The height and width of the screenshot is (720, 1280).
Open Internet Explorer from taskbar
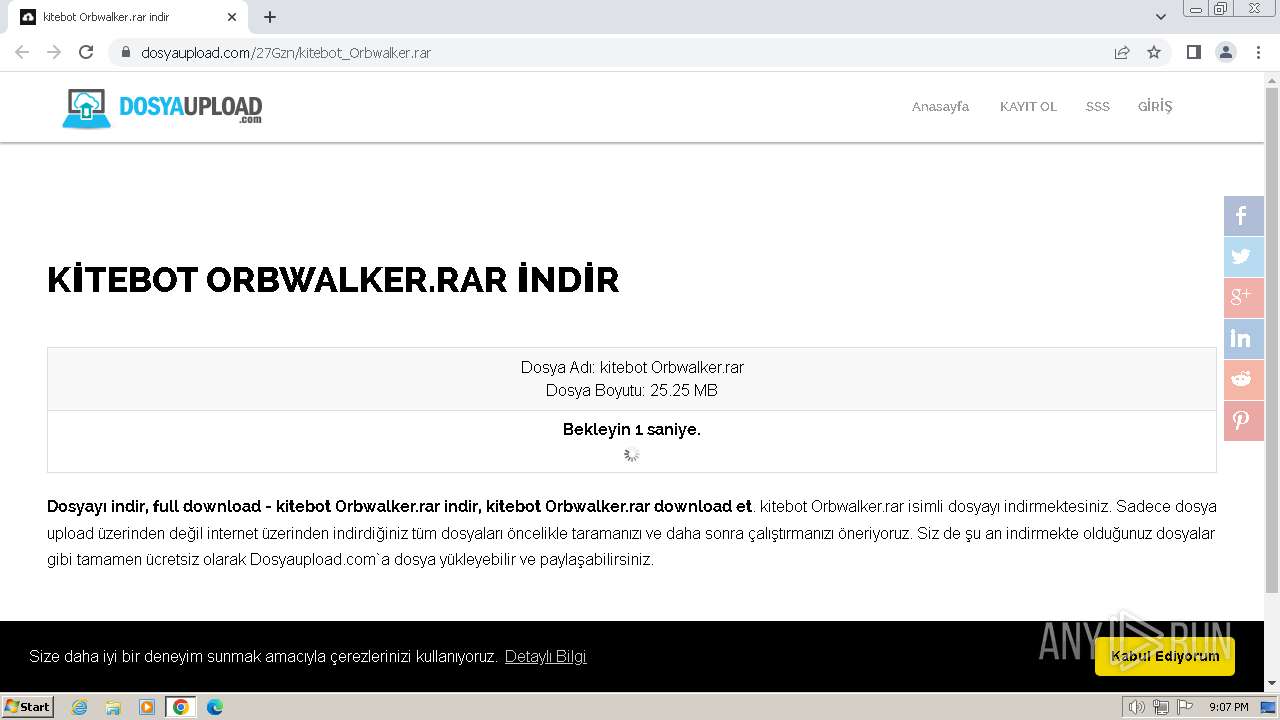coord(80,707)
